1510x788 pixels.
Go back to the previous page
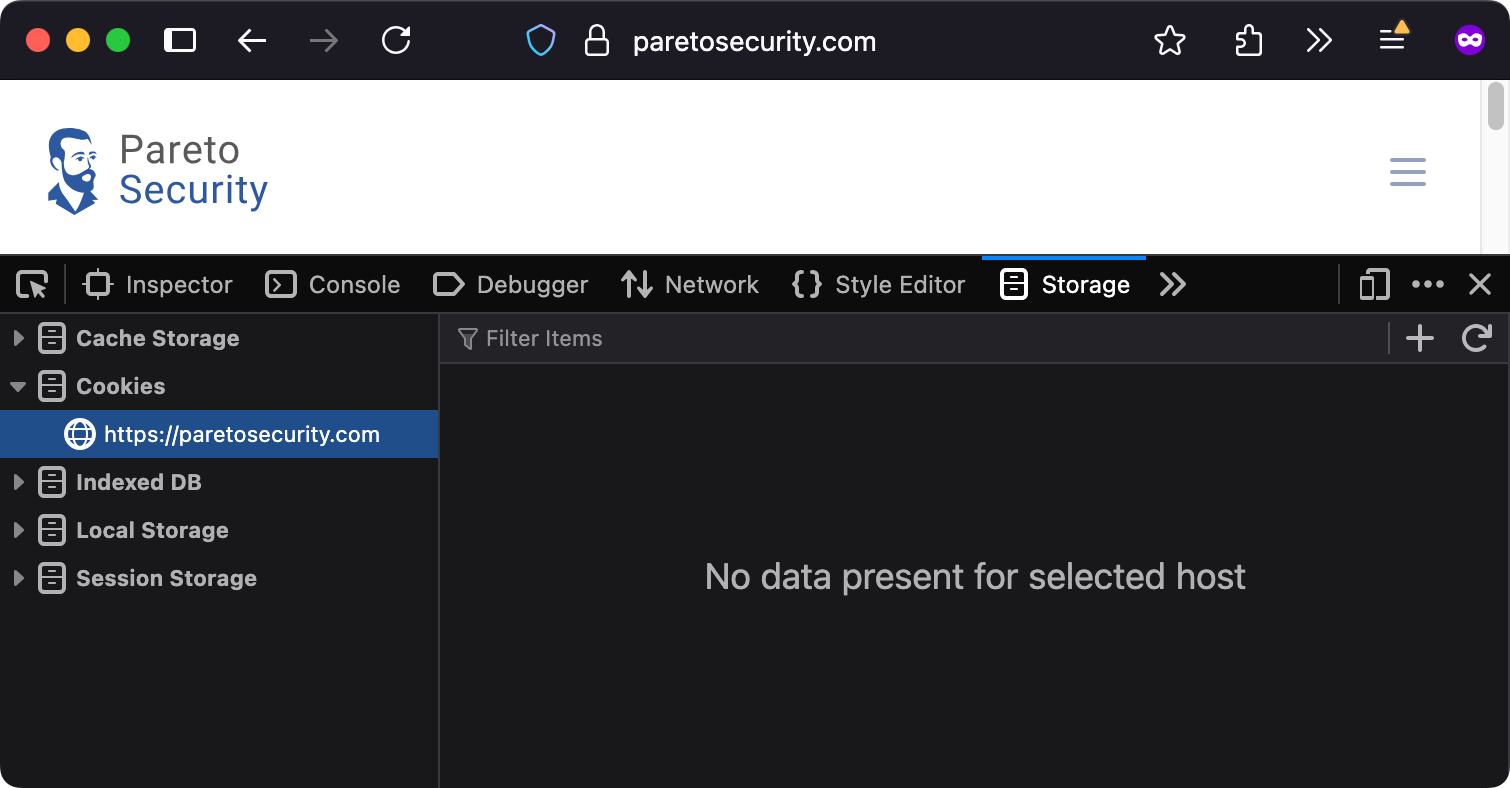tap(252, 41)
